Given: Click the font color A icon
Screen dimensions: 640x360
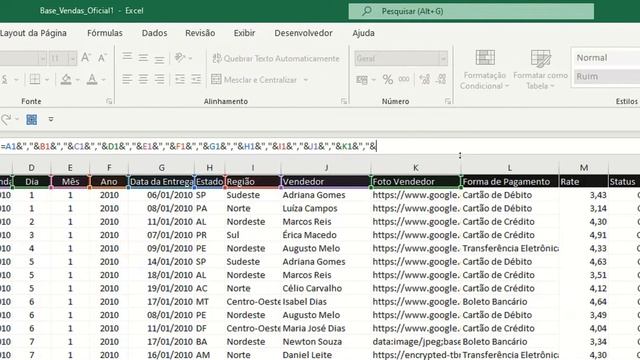Looking at the screenshot, I should (x=92, y=79).
